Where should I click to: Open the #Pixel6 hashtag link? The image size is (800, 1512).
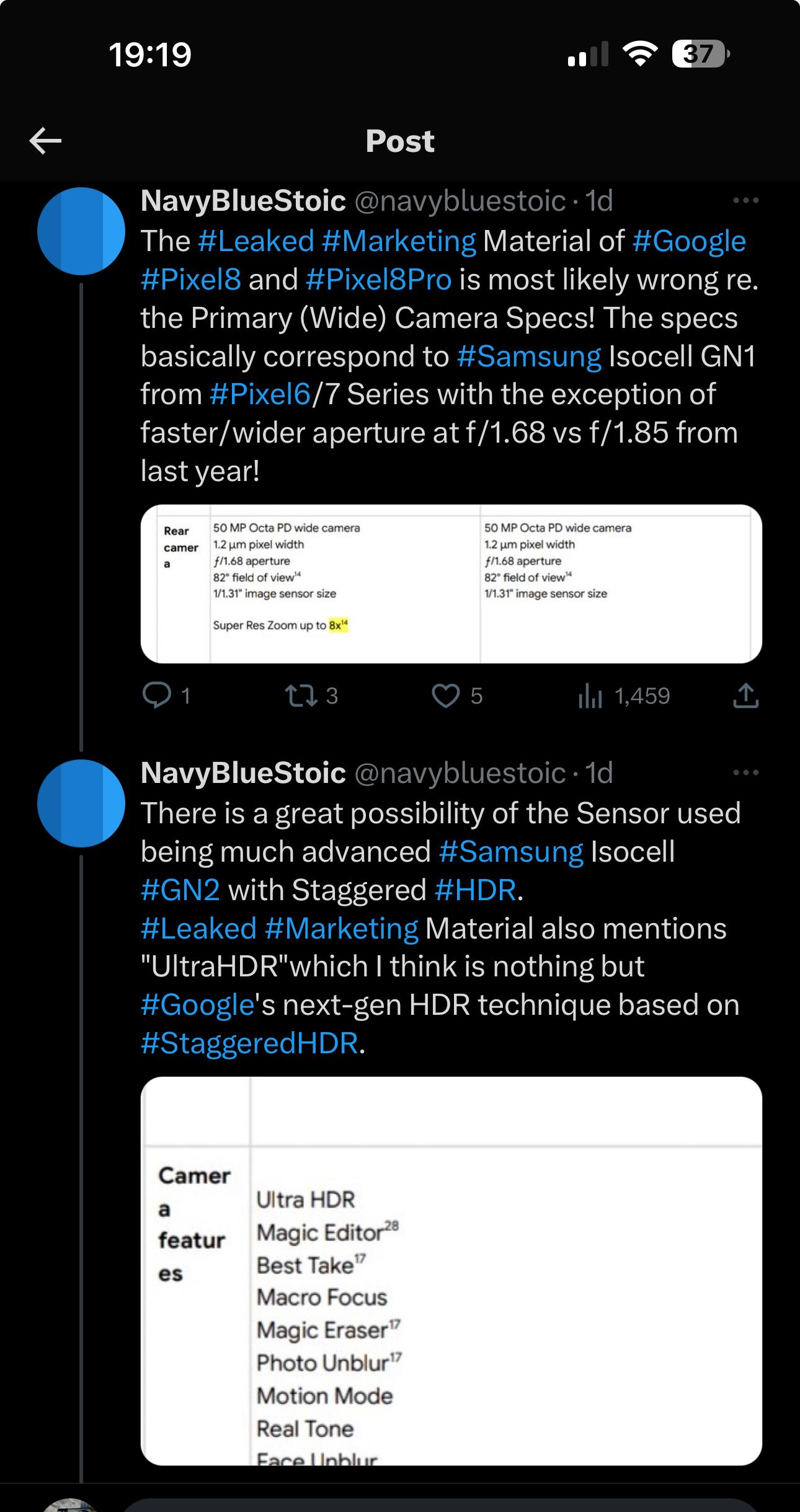click(260, 394)
